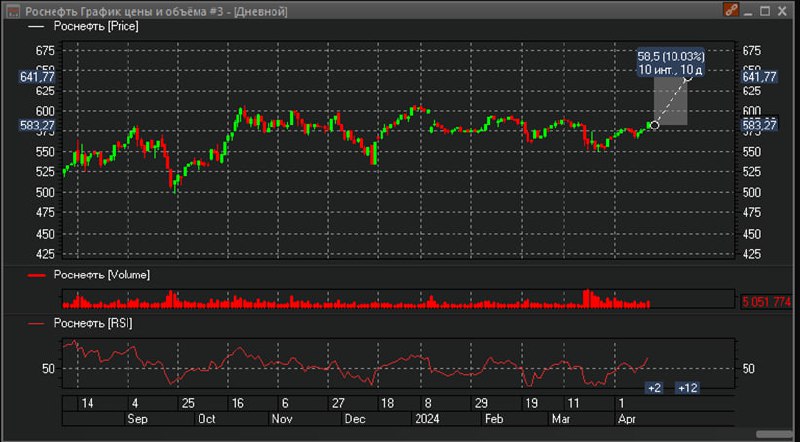
Task: Click the gray measurement rectangle on the price chart
Action: (671, 101)
